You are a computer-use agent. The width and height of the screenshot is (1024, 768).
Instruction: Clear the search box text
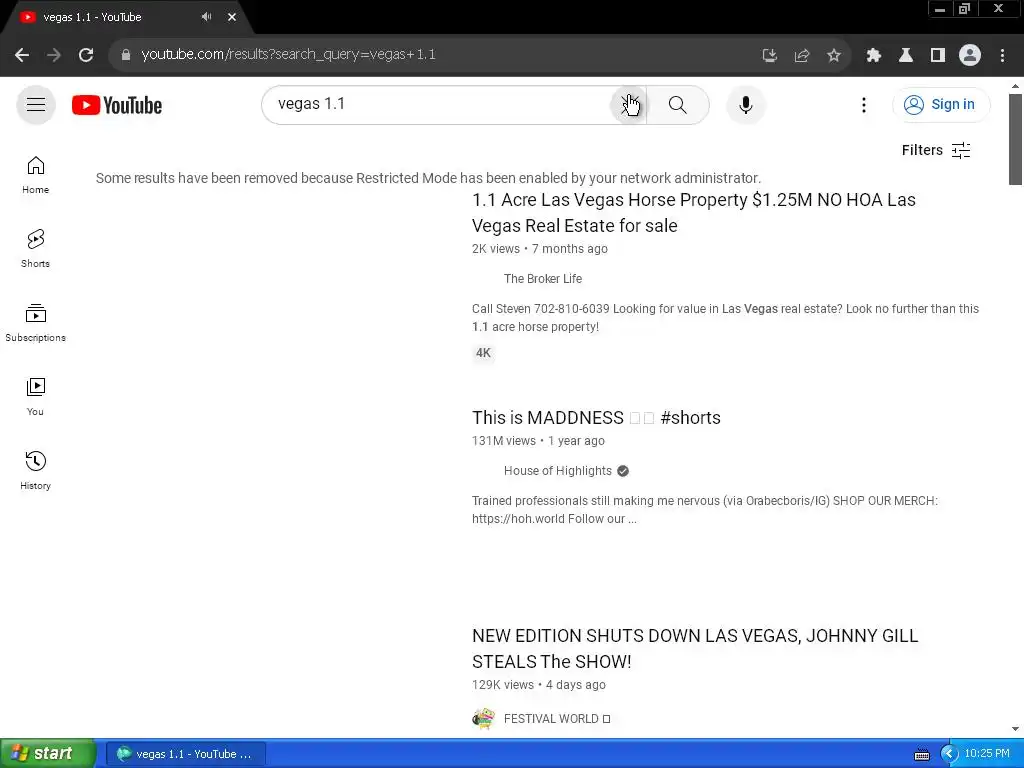628,104
